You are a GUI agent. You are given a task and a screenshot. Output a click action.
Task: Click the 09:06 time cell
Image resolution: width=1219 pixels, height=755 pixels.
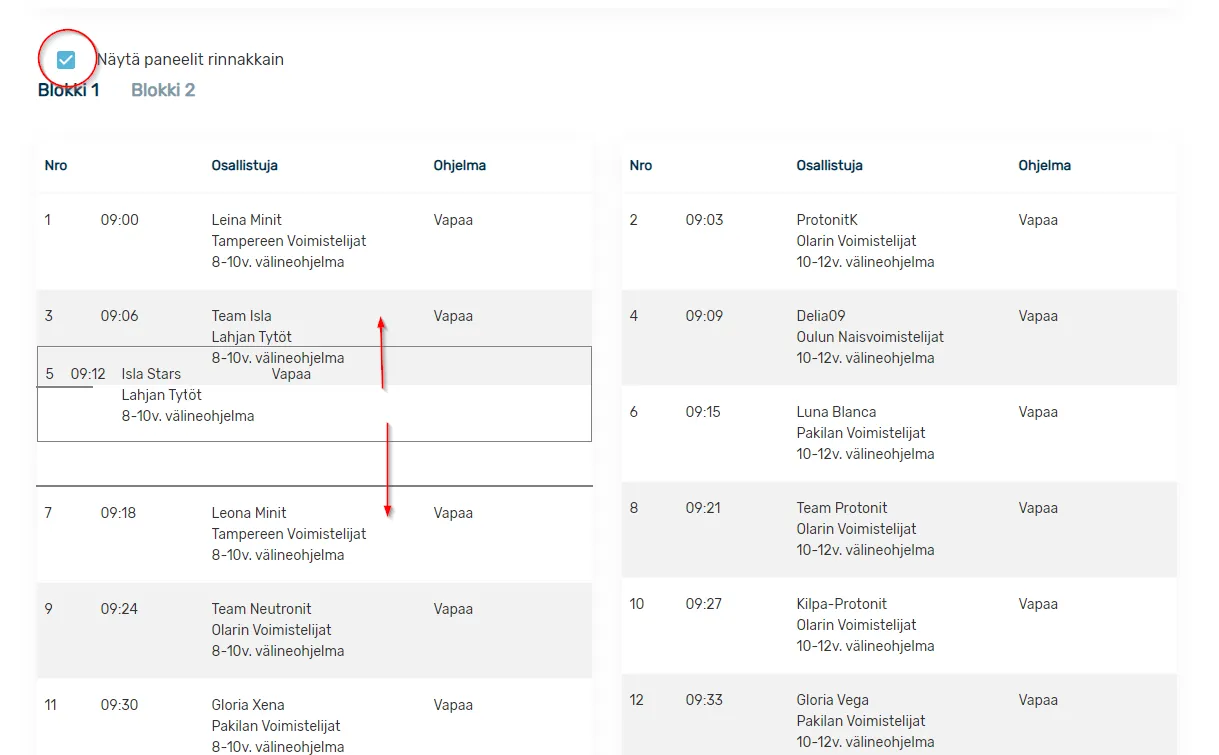(x=120, y=316)
